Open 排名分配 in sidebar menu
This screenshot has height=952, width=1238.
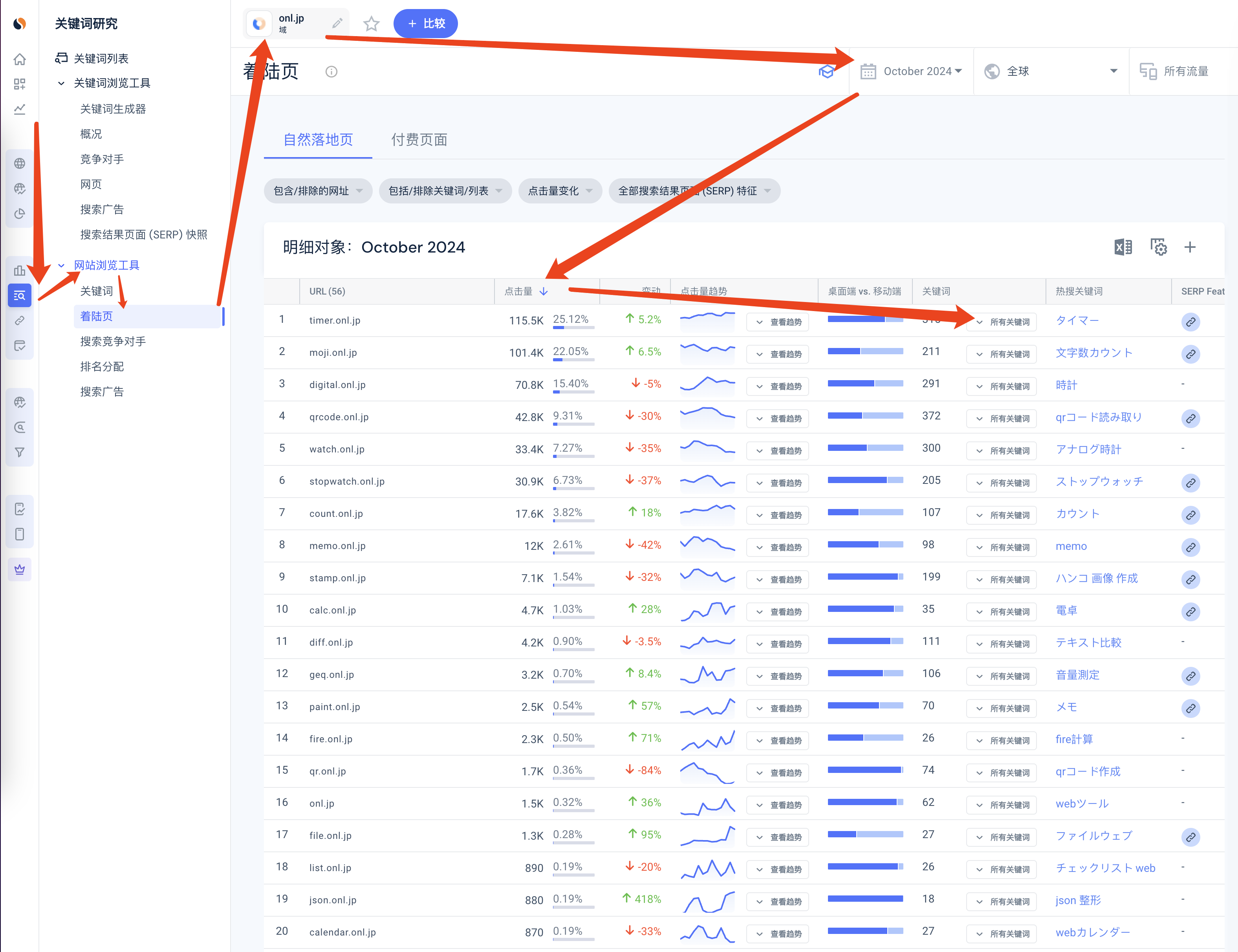102,367
